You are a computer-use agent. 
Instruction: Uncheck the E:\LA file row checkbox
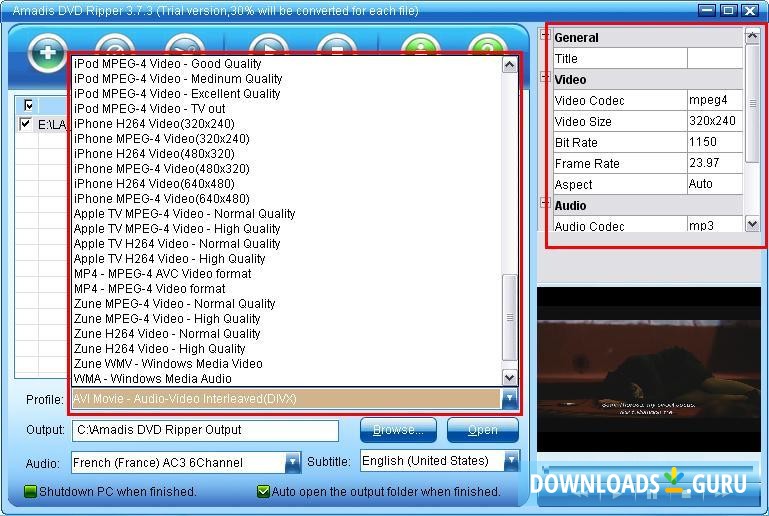click(x=25, y=124)
